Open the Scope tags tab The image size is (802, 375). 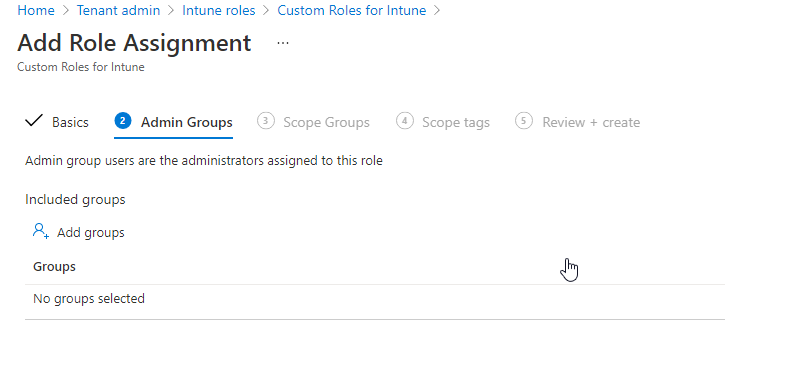456,122
